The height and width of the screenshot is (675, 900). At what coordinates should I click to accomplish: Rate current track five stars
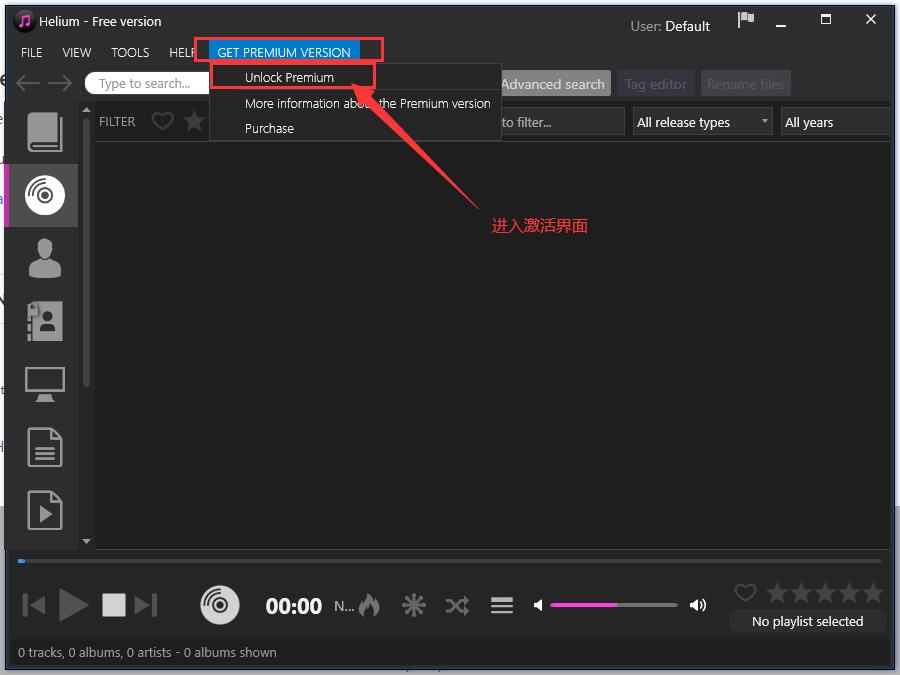pyautogui.click(x=873, y=592)
